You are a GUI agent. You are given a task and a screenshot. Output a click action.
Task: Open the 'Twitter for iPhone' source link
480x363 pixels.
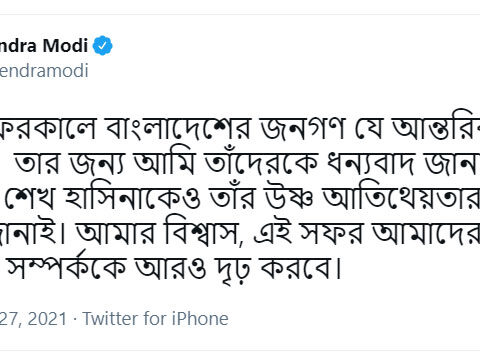pos(155,318)
